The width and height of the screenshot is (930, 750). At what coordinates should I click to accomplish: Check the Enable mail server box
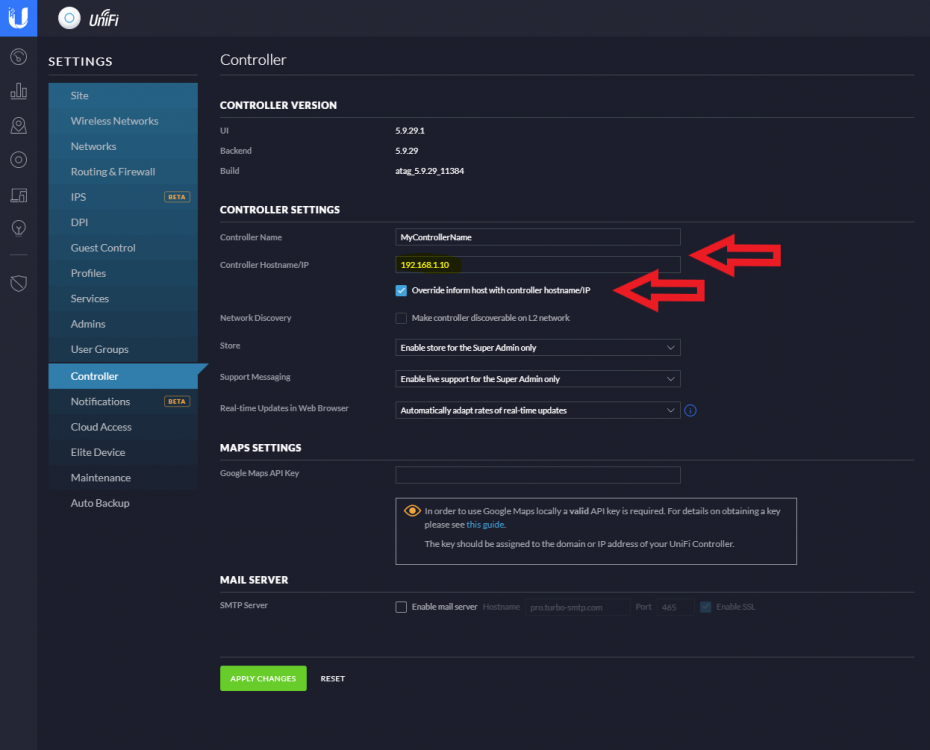401,607
